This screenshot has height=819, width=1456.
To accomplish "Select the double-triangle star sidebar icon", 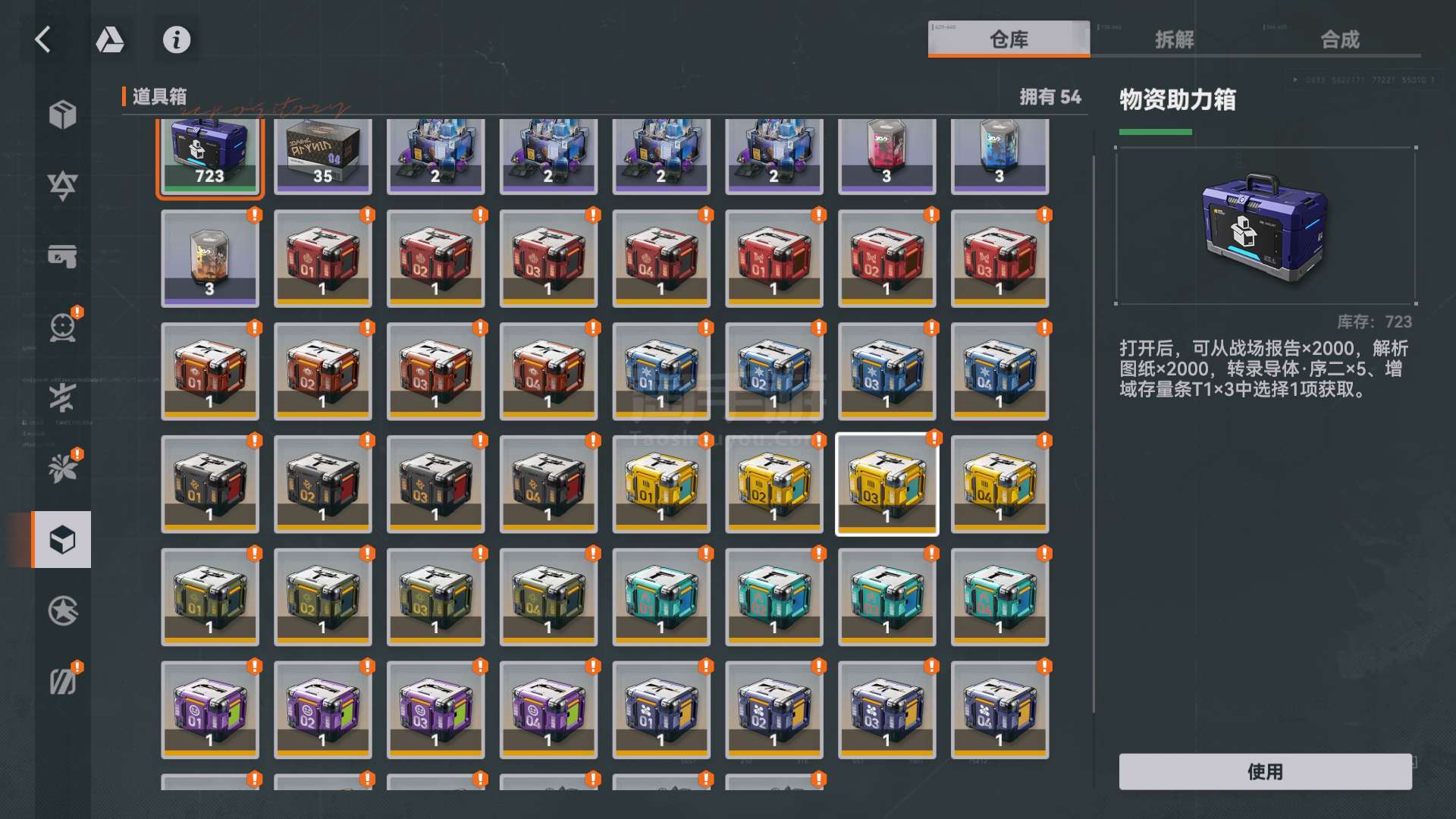I will 62,185.
